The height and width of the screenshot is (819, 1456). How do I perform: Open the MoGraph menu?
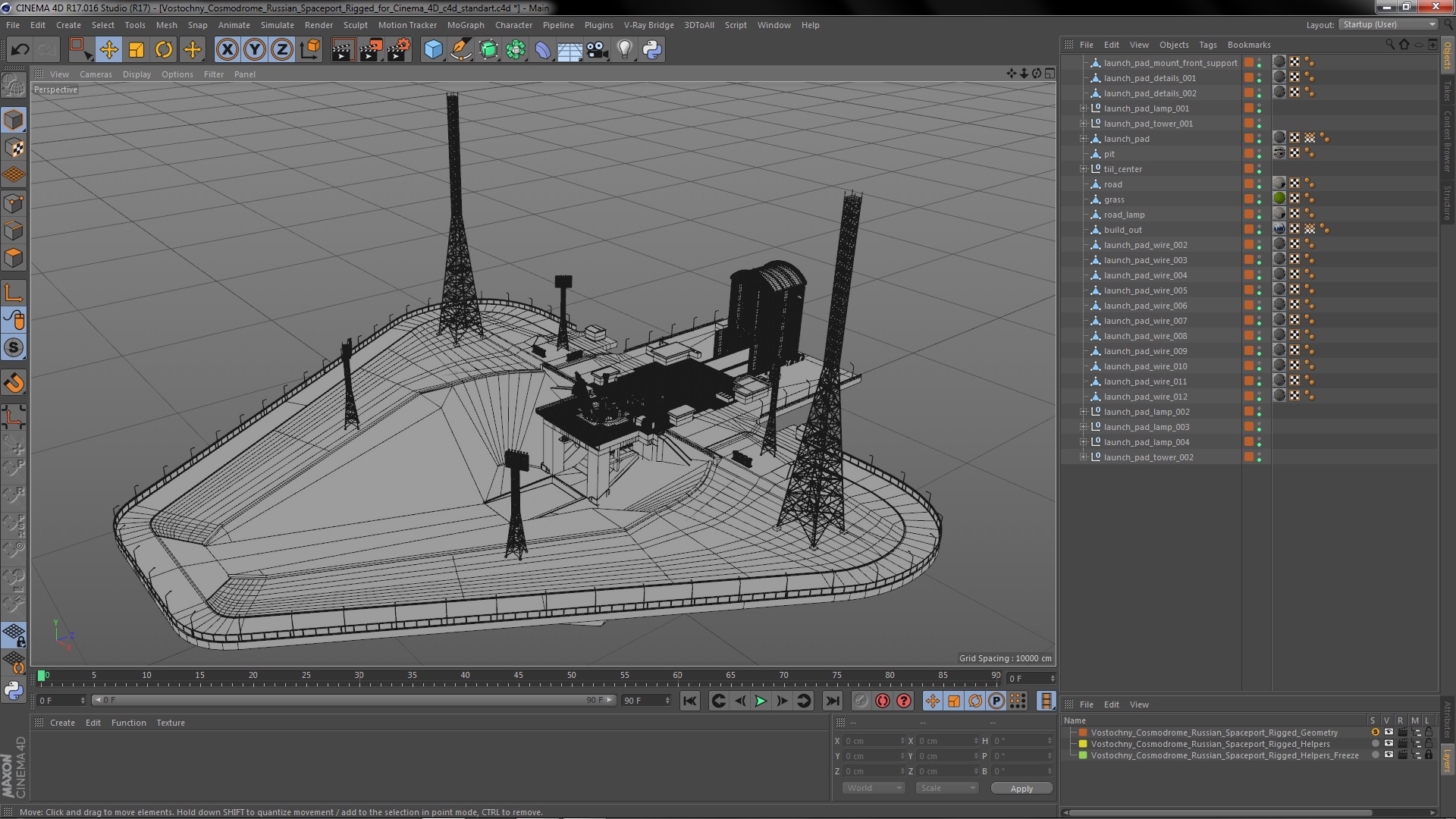pos(466,25)
